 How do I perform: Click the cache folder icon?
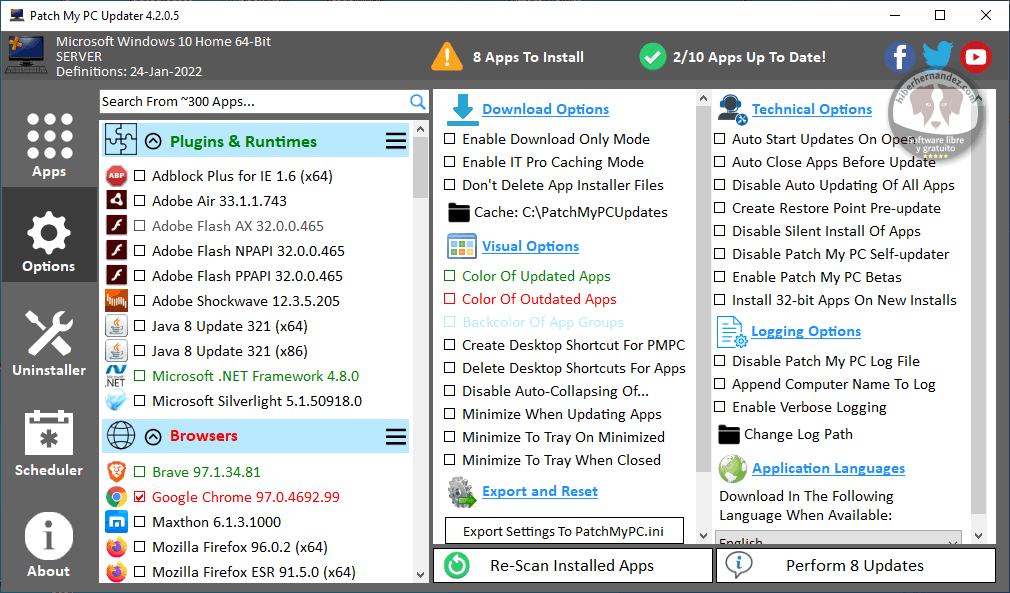click(459, 212)
